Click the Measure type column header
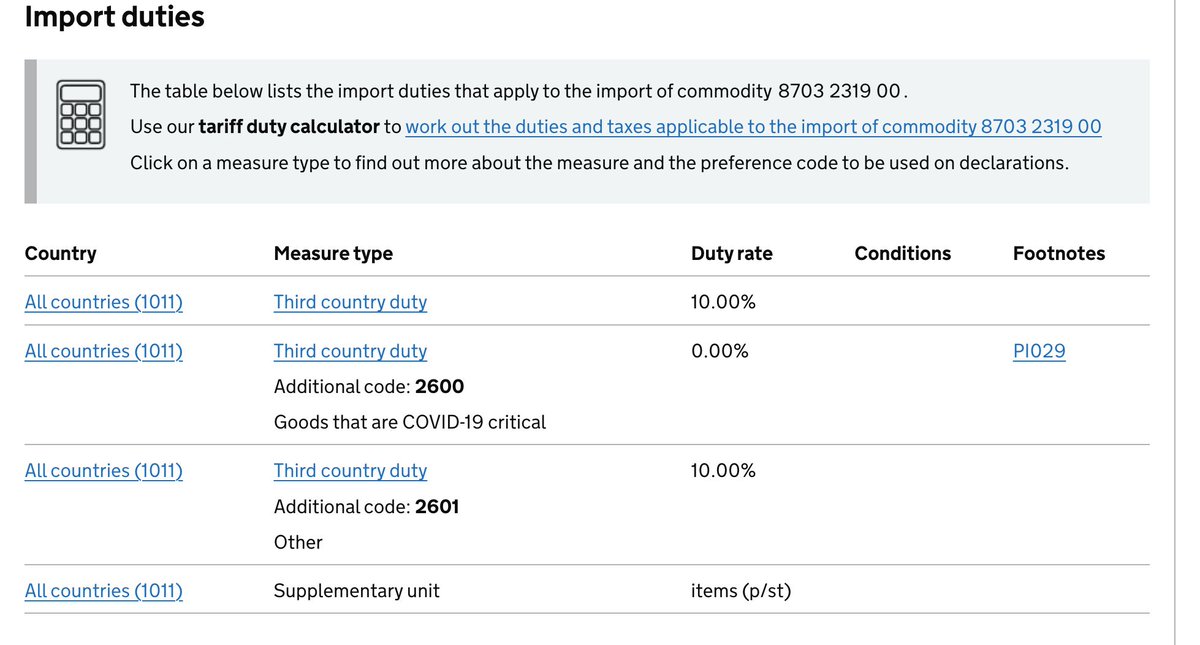This screenshot has height=645, width=1200. [x=333, y=254]
